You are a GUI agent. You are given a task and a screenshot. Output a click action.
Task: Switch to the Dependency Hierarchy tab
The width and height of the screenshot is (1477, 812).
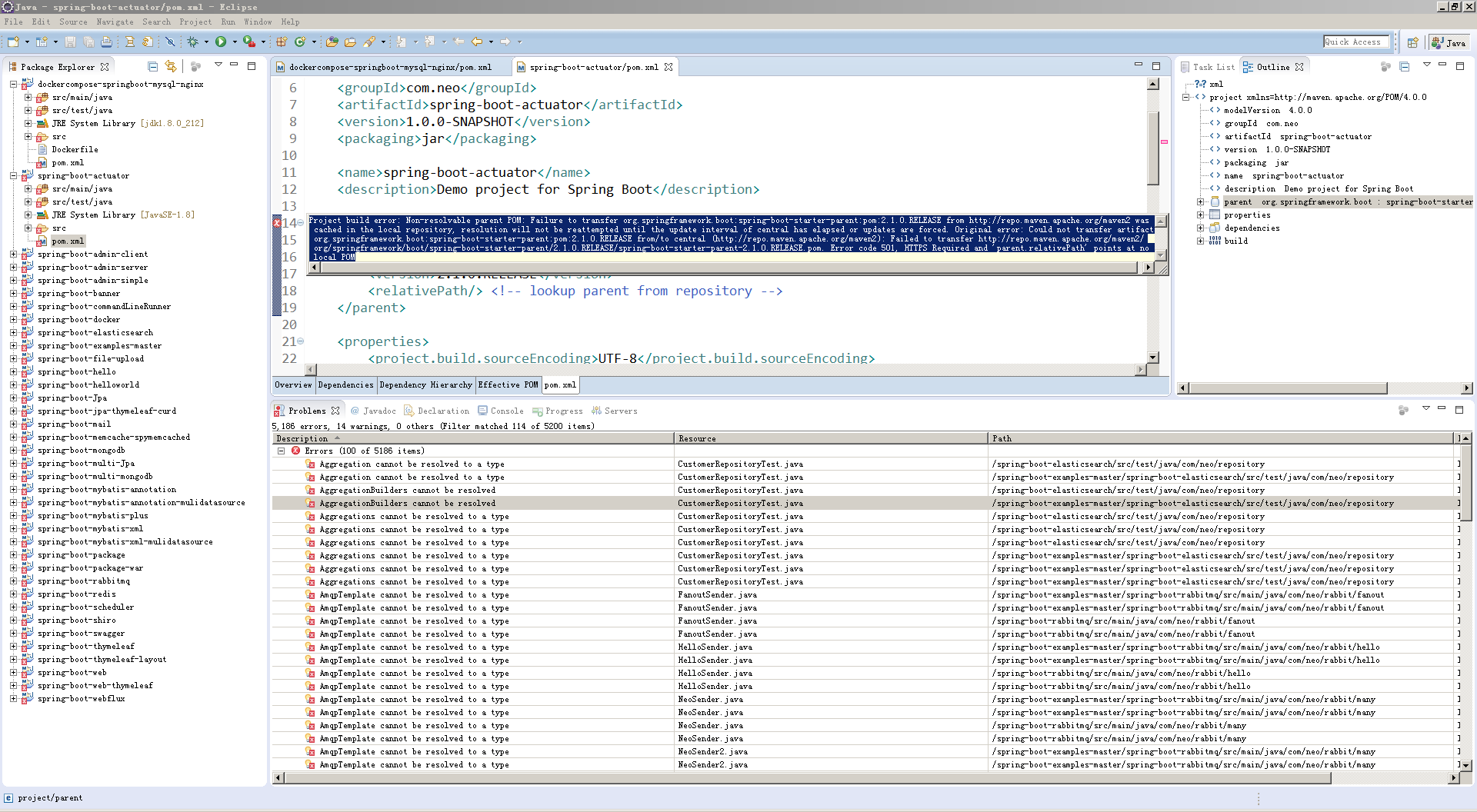[x=425, y=385]
